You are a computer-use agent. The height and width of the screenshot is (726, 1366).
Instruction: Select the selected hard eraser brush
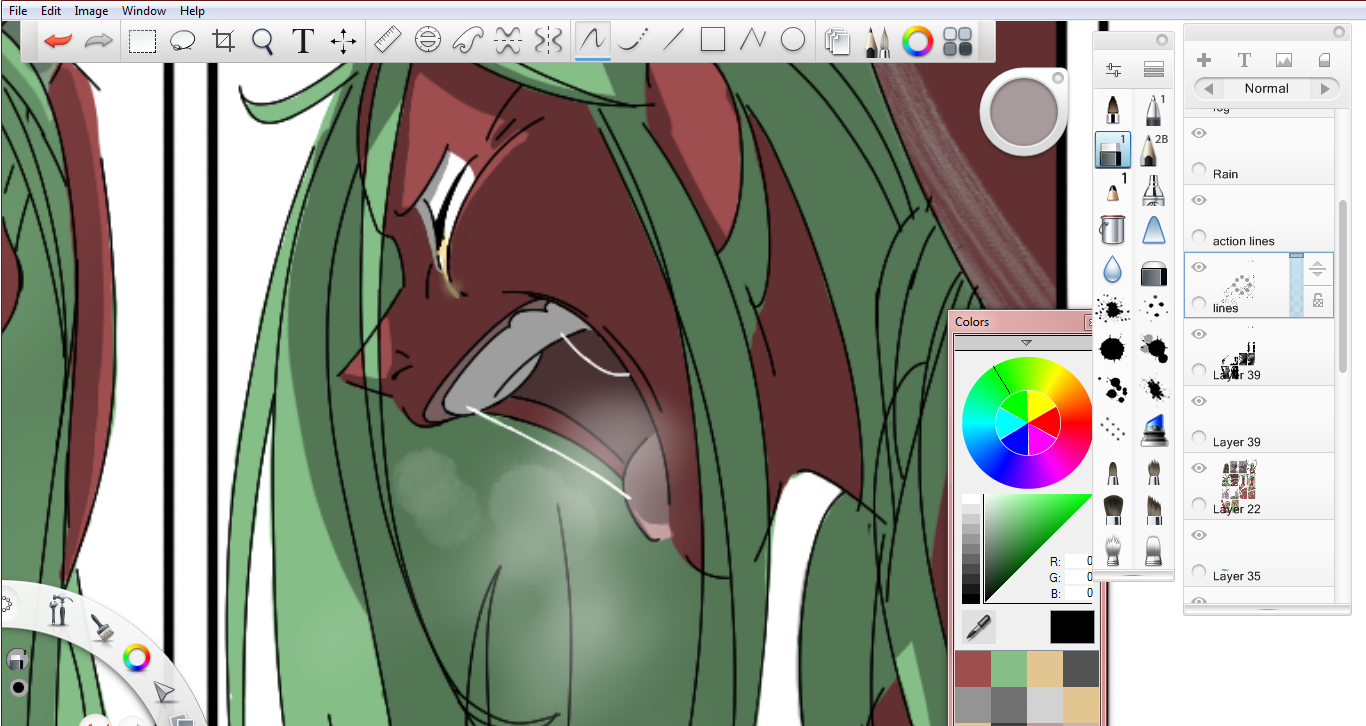(1112, 150)
